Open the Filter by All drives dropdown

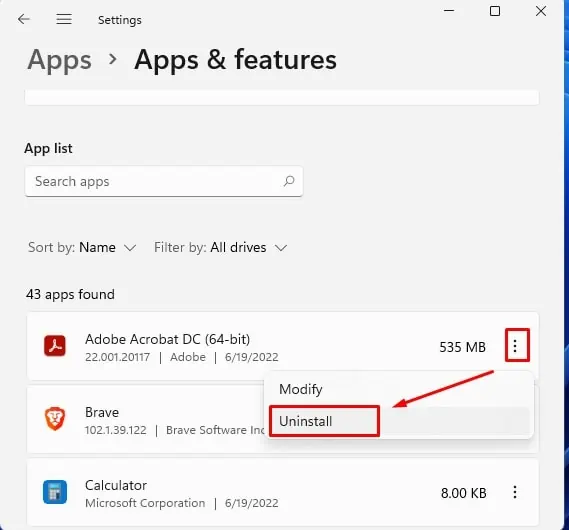coord(221,247)
